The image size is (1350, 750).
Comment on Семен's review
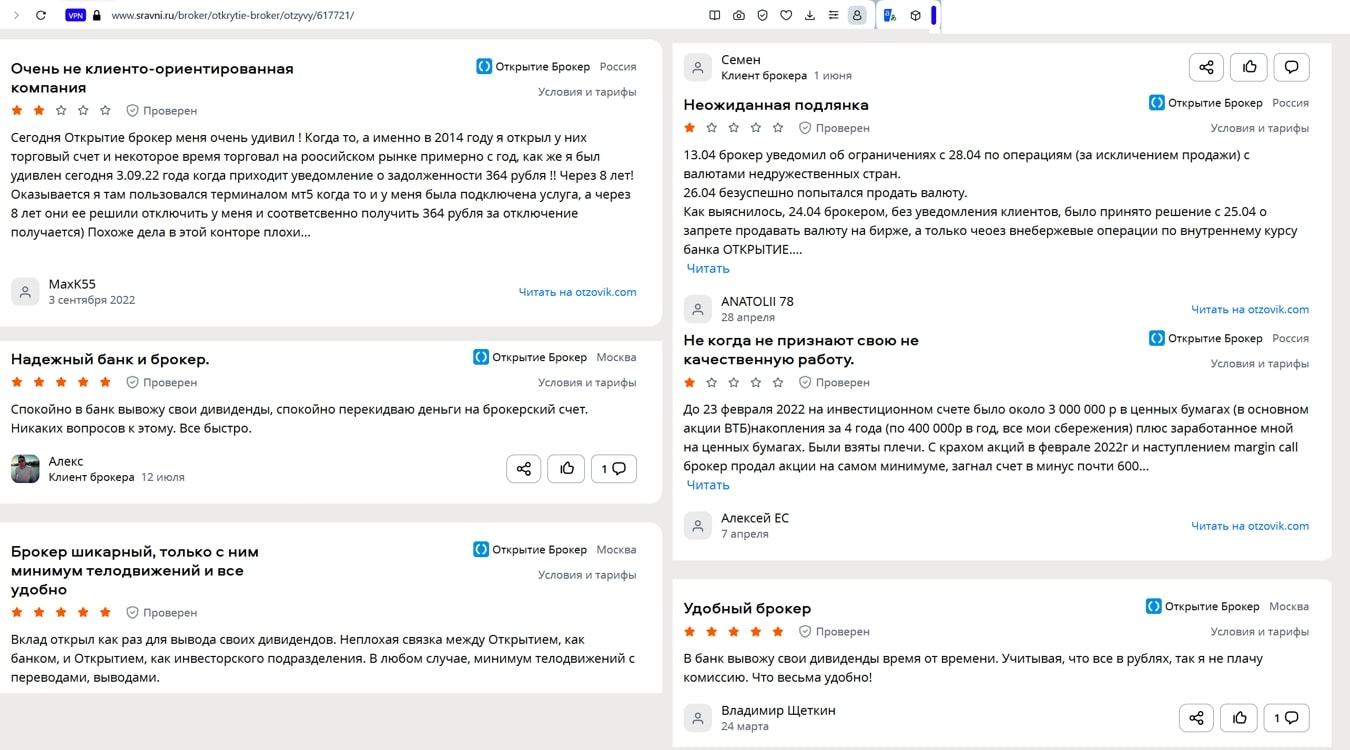(1291, 67)
